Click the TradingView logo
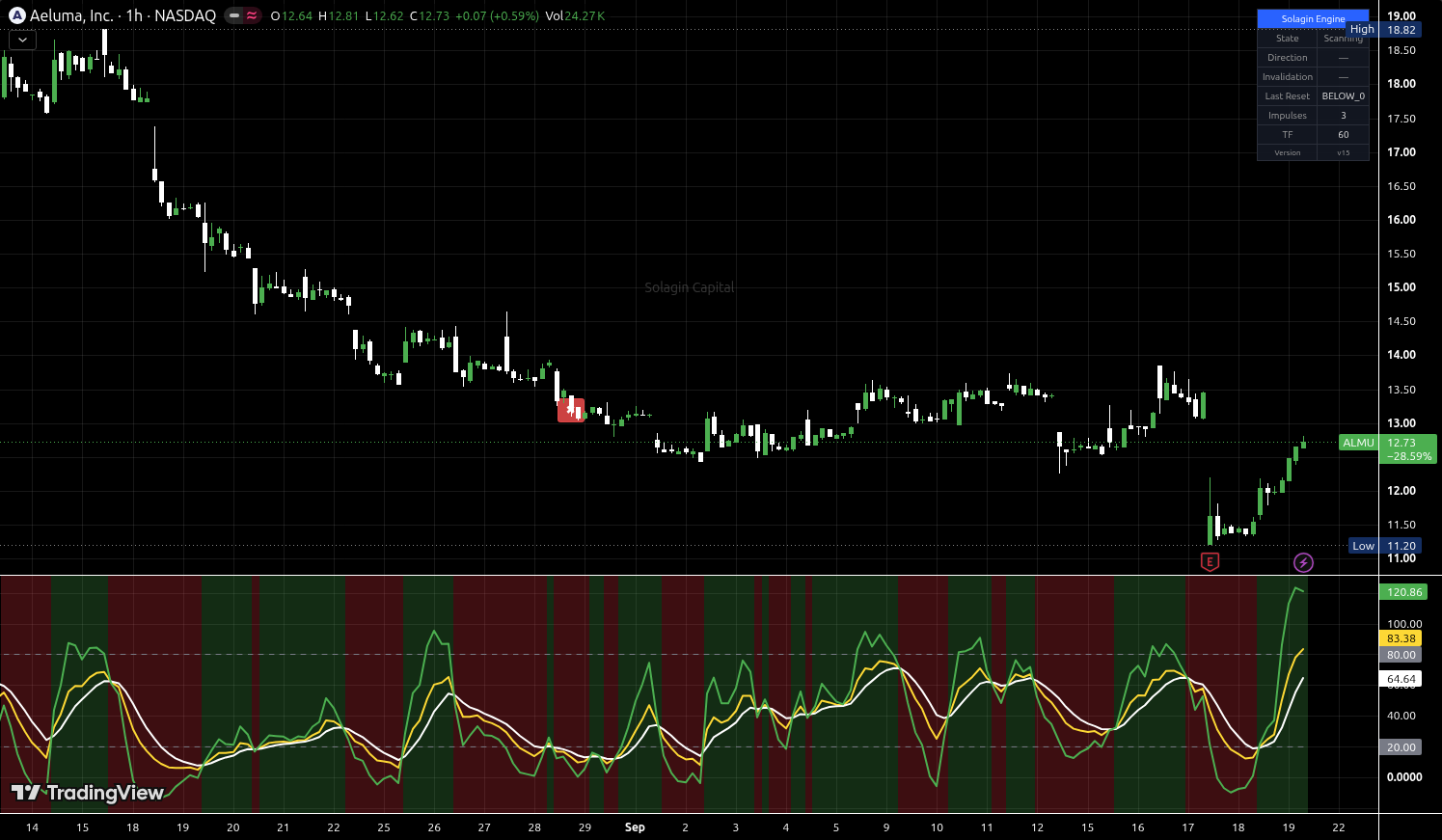 pos(87,793)
